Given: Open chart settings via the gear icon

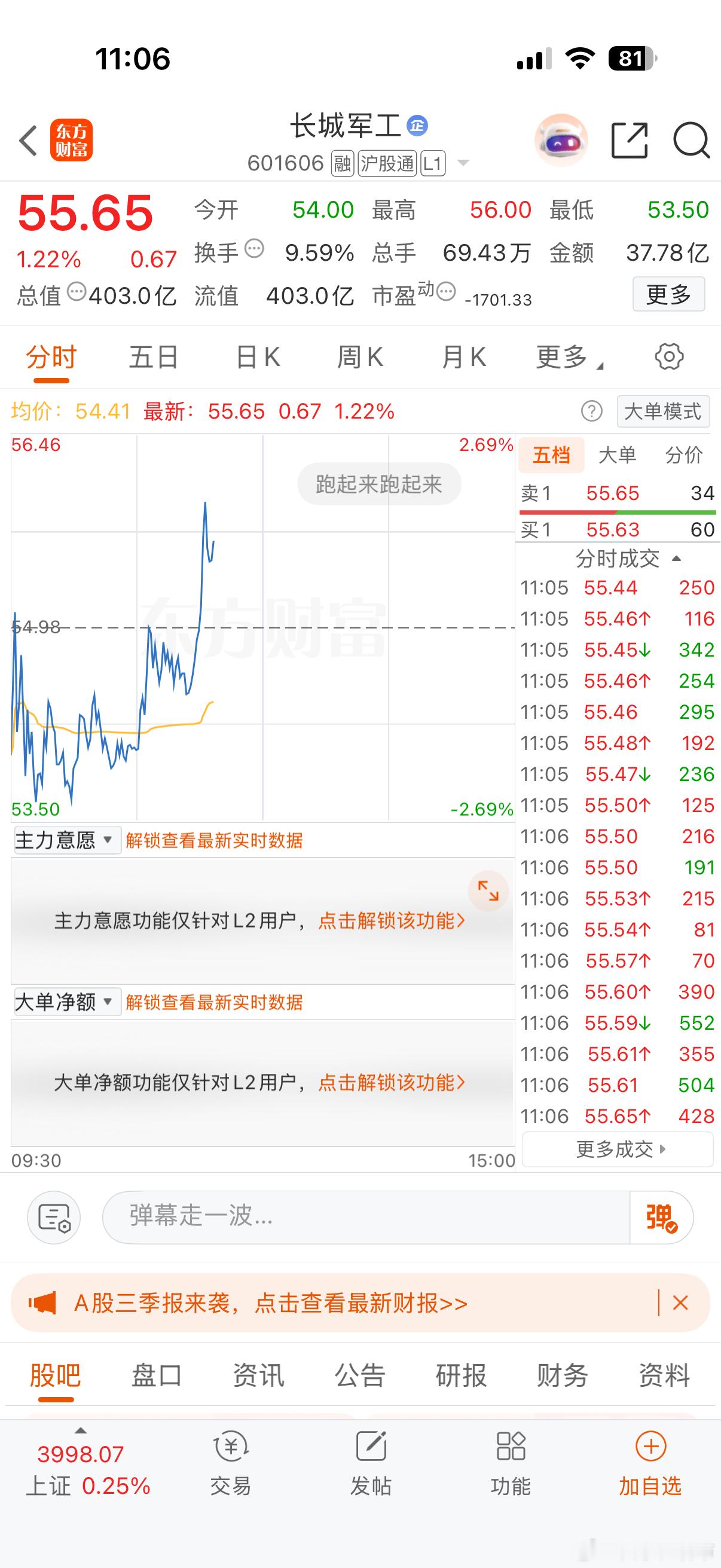Looking at the screenshot, I should click(670, 357).
